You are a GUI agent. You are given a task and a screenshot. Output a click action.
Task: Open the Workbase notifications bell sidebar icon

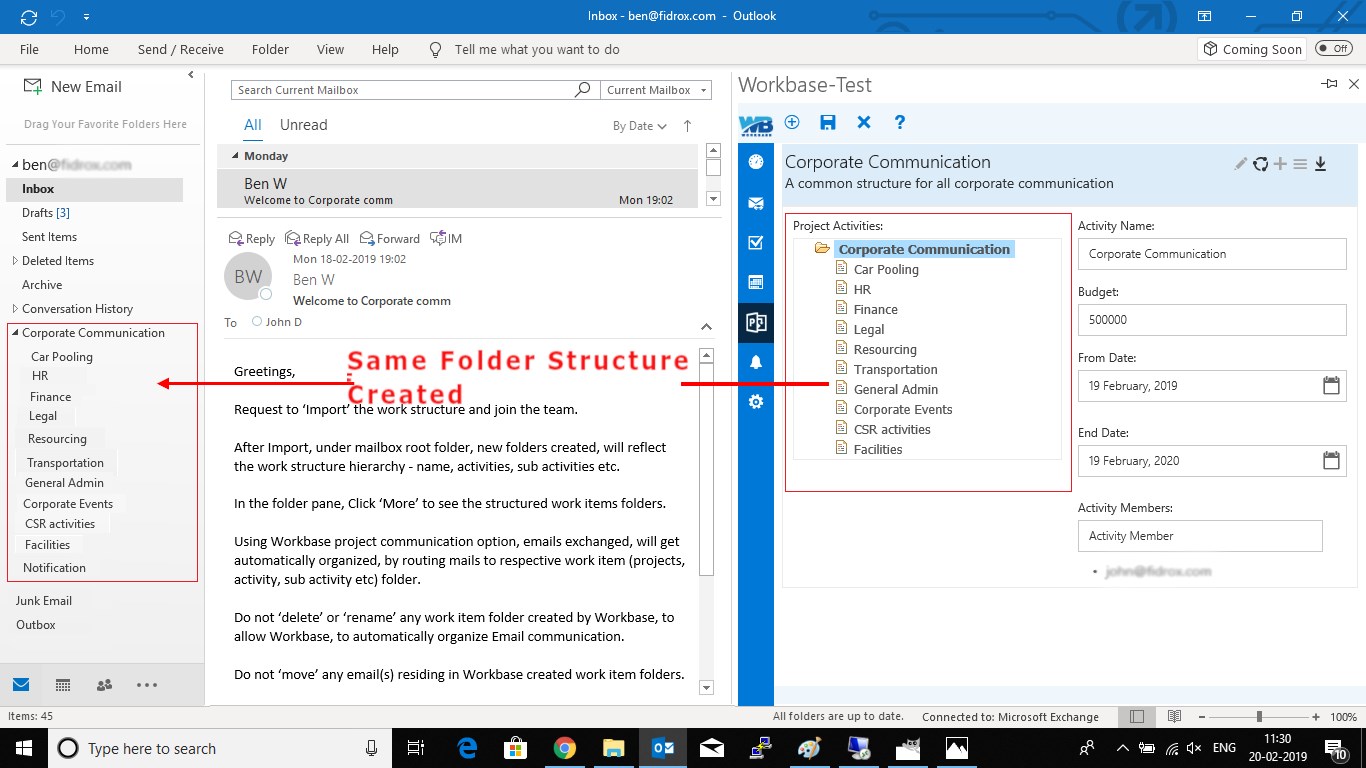[756, 362]
